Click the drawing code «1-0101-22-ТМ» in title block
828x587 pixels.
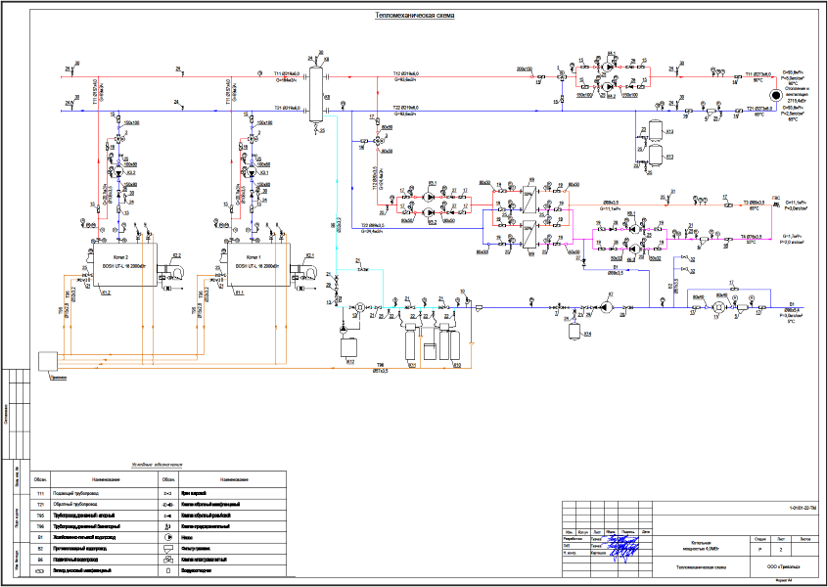(x=803, y=508)
